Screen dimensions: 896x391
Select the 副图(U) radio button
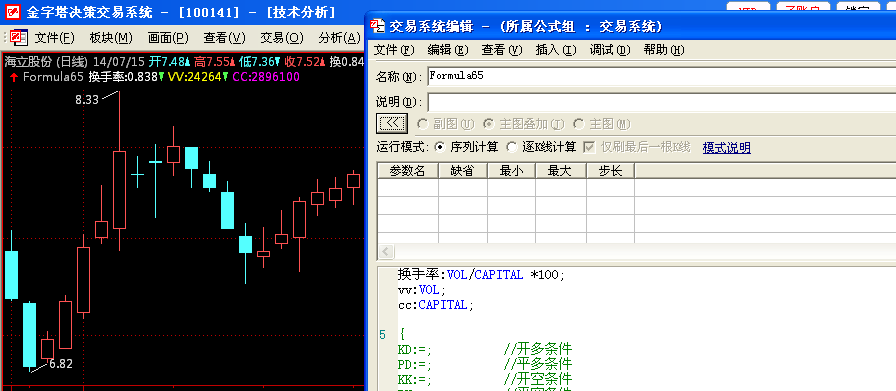point(446,124)
